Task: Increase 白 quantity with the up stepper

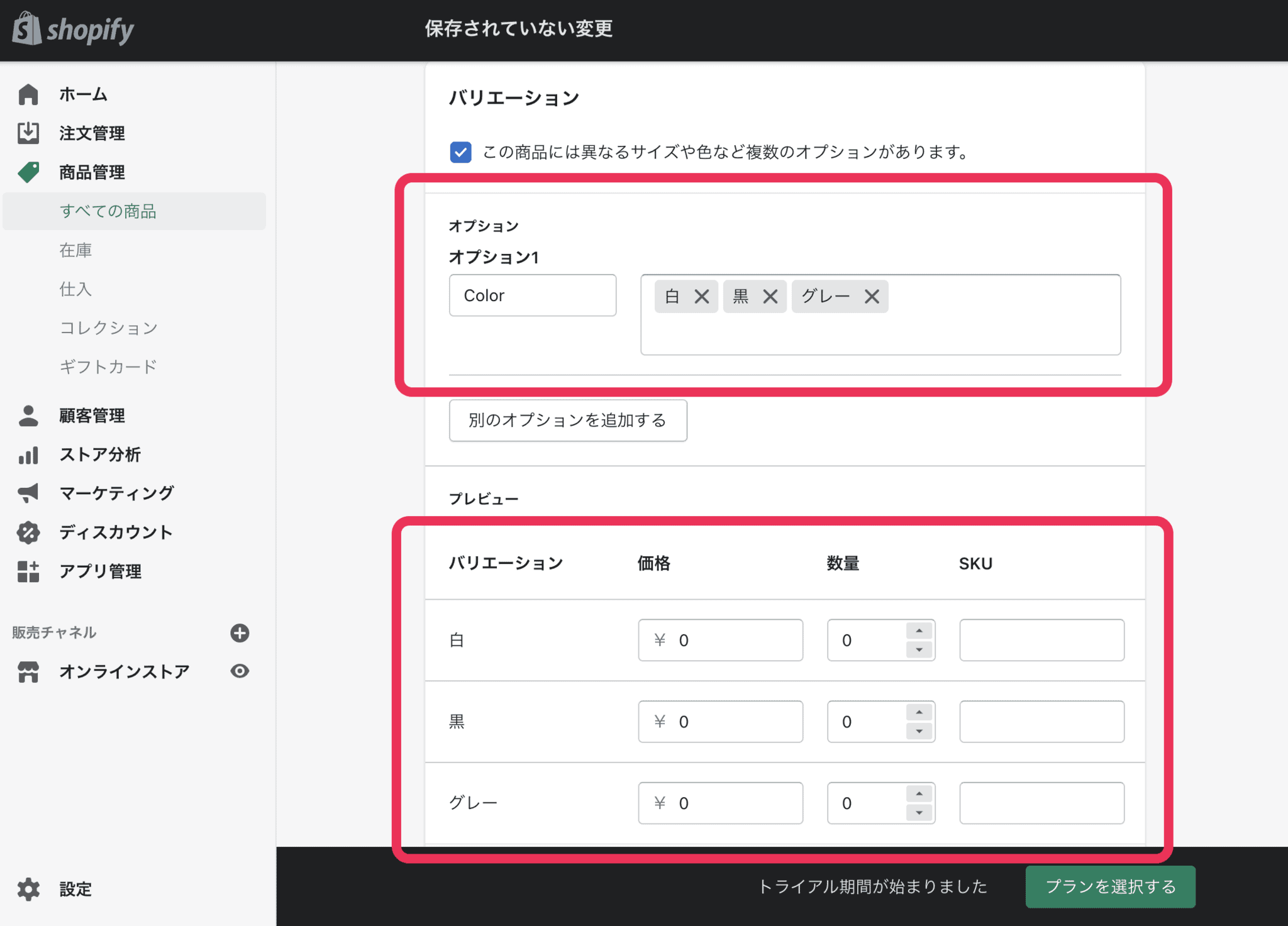Action: (x=919, y=631)
